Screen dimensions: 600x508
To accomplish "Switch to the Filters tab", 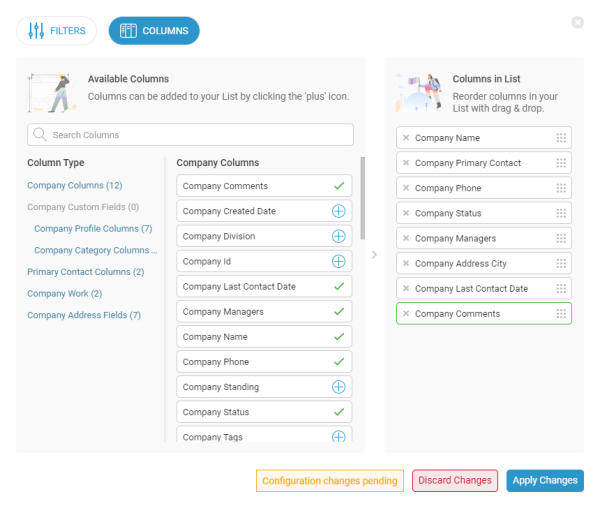I will tap(57, 31).
